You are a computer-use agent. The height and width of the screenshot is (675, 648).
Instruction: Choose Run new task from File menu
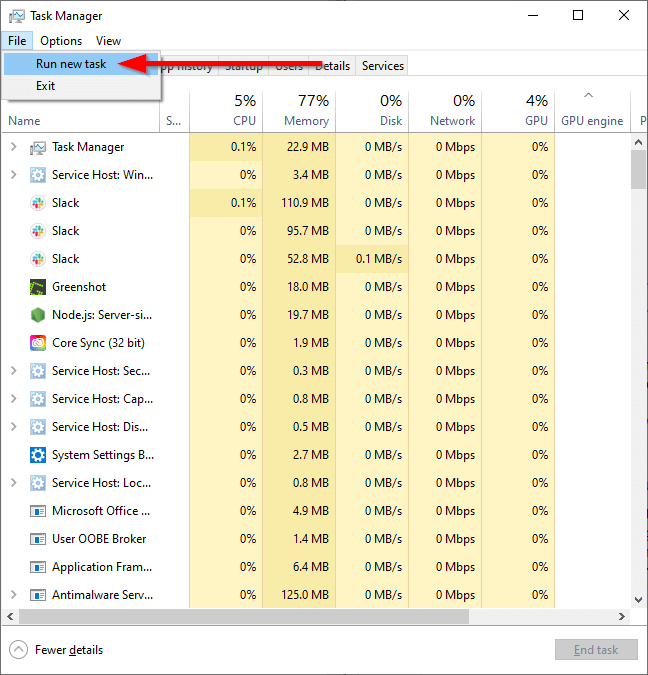coord(81,64)
